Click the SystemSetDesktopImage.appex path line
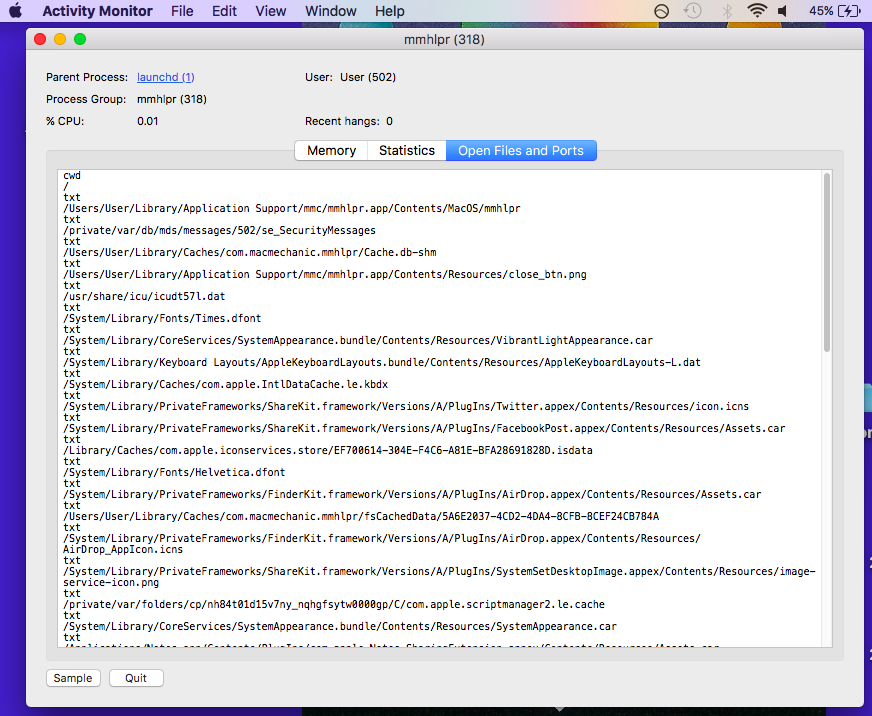This screenshot has width=872, height=716. coord(439,577)
